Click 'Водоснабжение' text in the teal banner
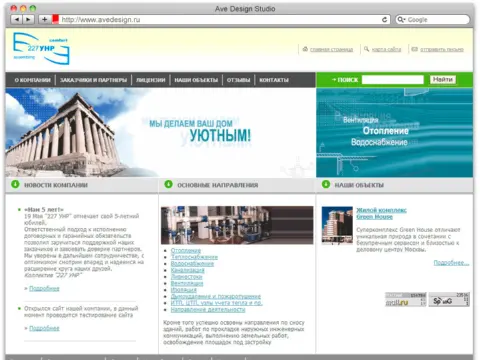The width and height of the screenshot is (480, 360). [379, 142]
